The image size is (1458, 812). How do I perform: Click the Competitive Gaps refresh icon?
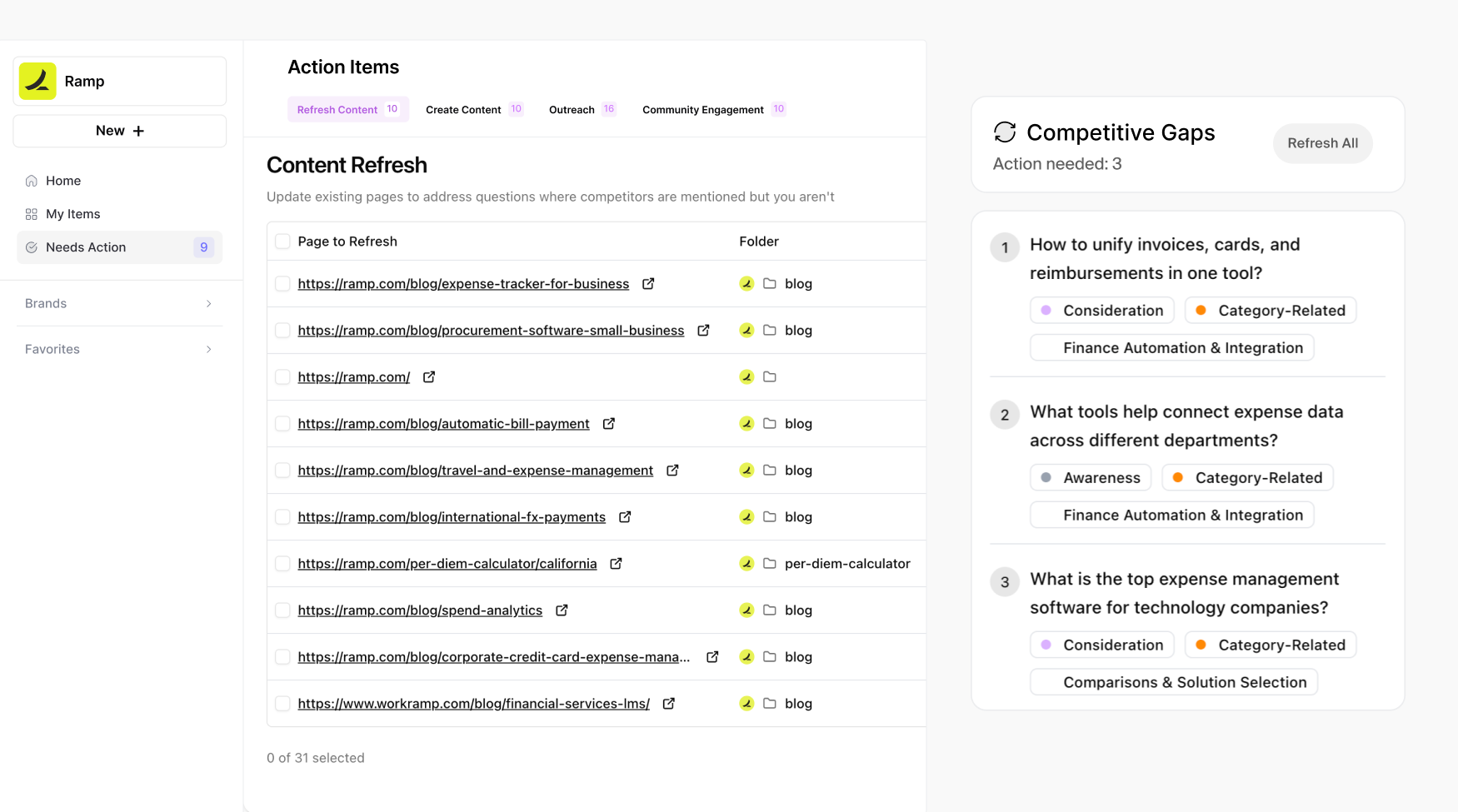pyautogui.click(x=1005, y=132)
